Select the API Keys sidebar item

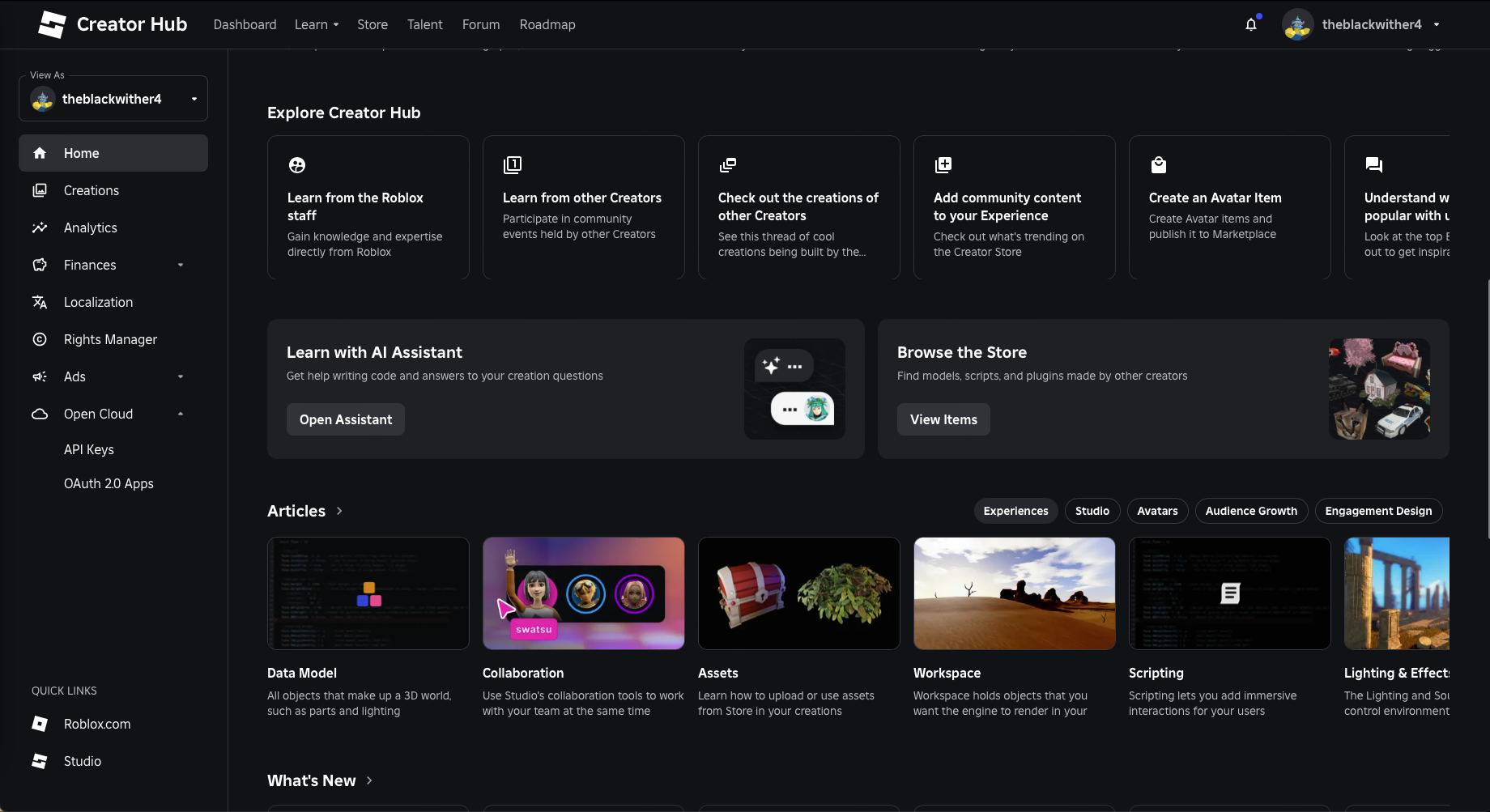[89, 449]
